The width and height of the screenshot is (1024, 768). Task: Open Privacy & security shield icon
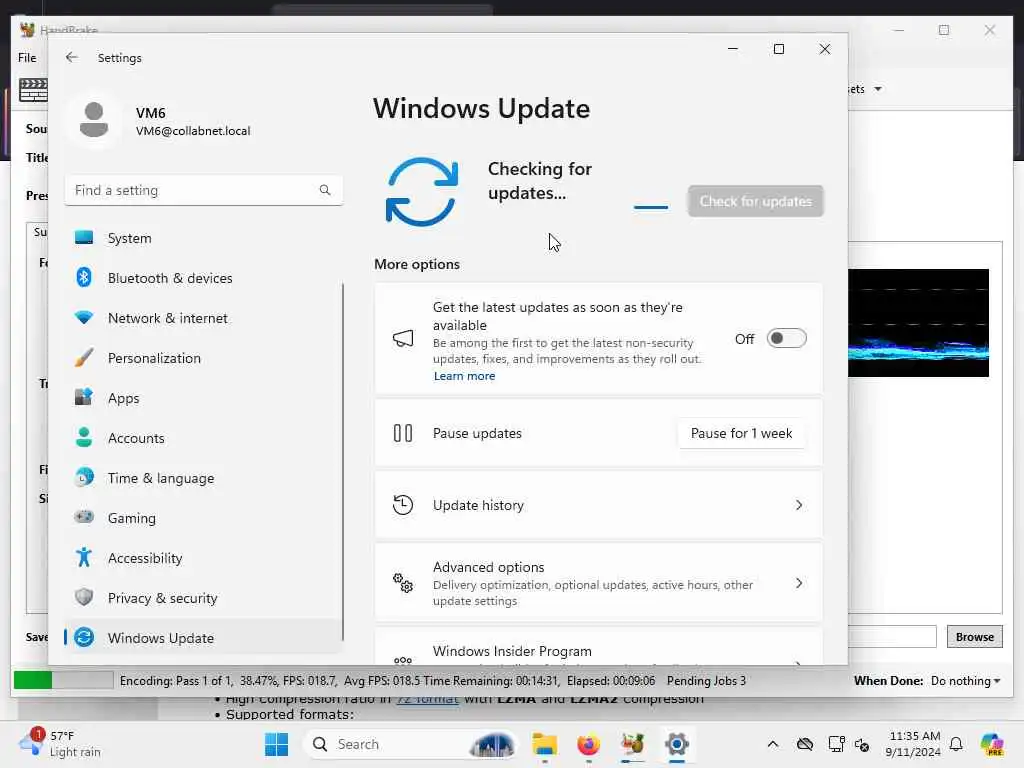(x=84, y=597)
